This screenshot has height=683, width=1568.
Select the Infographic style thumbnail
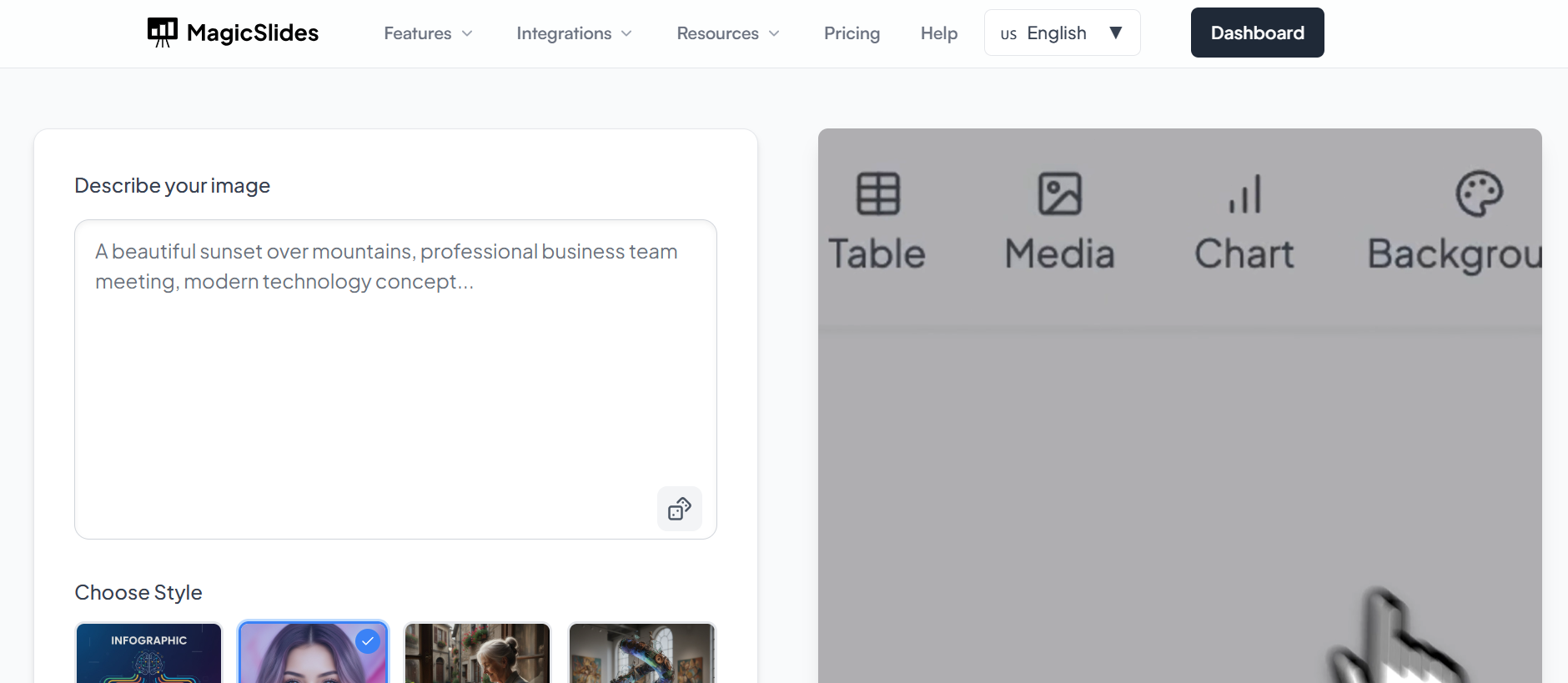(149, 654)
